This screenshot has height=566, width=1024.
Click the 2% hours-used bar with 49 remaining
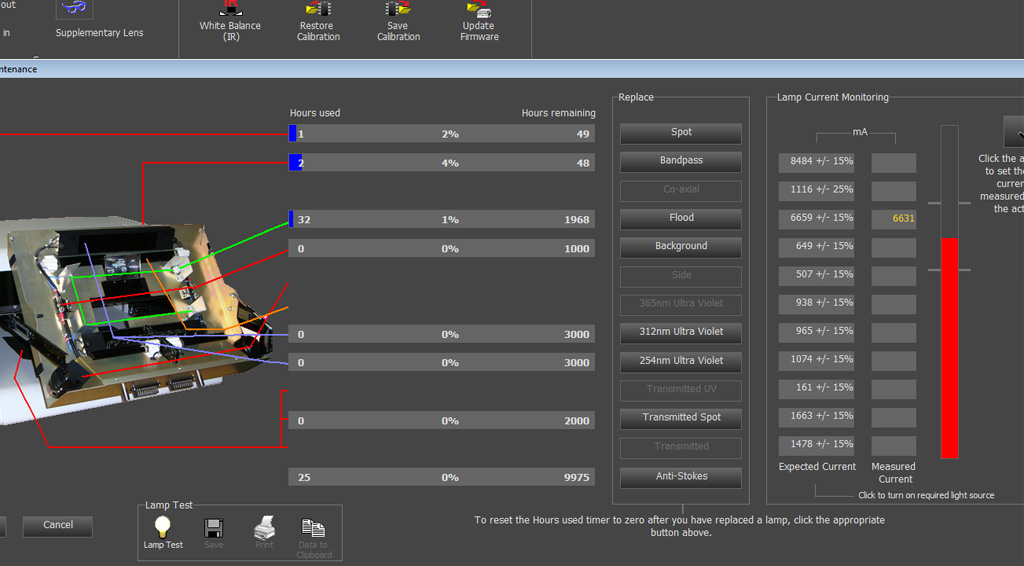(441, 134)
